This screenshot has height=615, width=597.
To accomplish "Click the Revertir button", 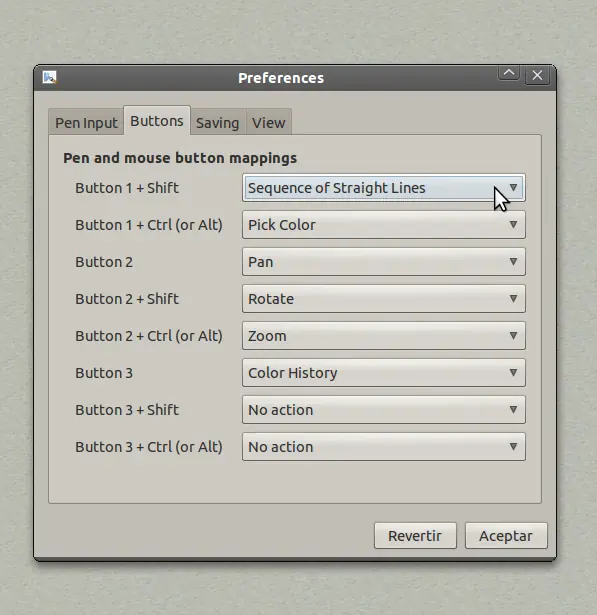I will tap(415, 536).
